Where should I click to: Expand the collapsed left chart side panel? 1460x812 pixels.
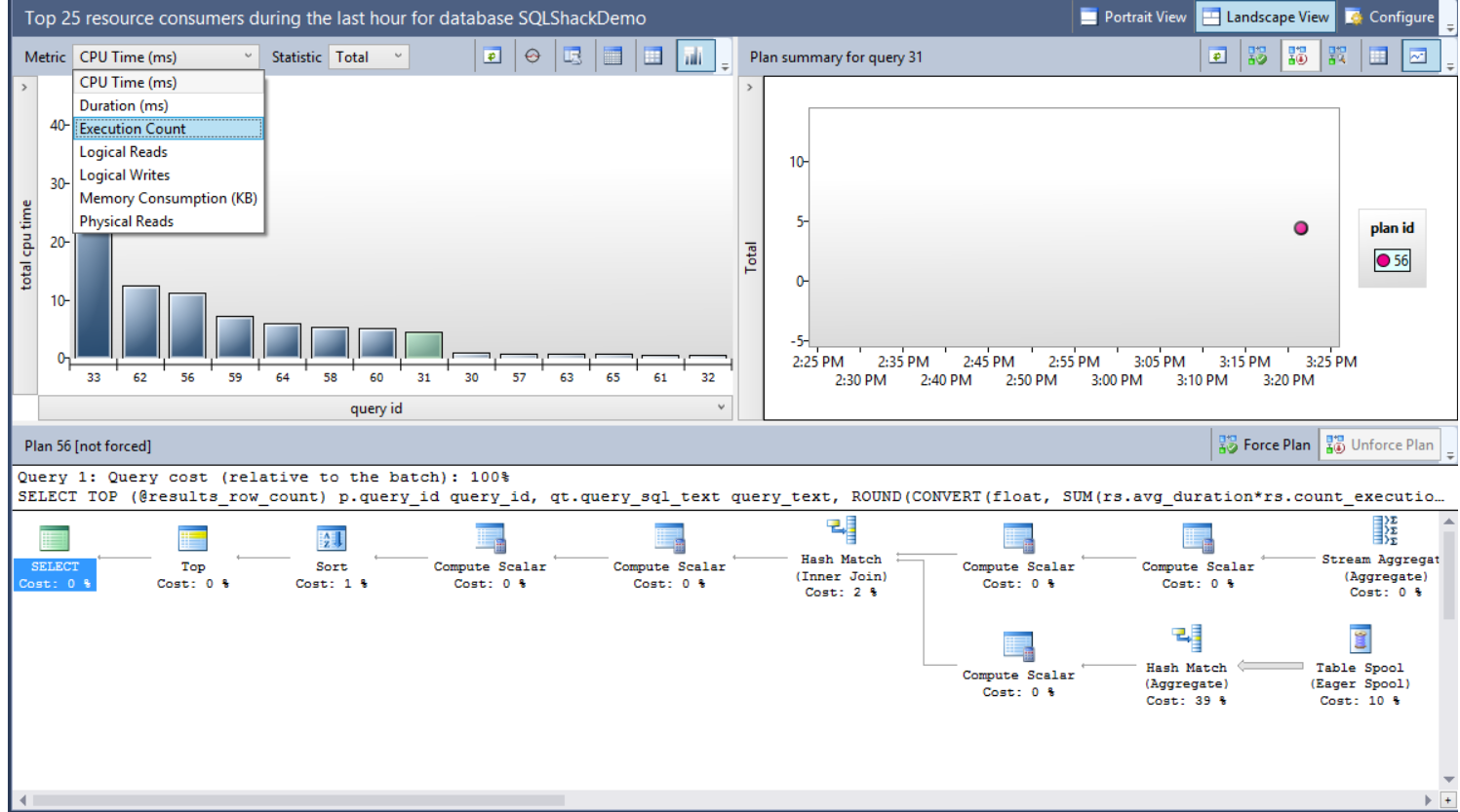(x=24, y=88)
